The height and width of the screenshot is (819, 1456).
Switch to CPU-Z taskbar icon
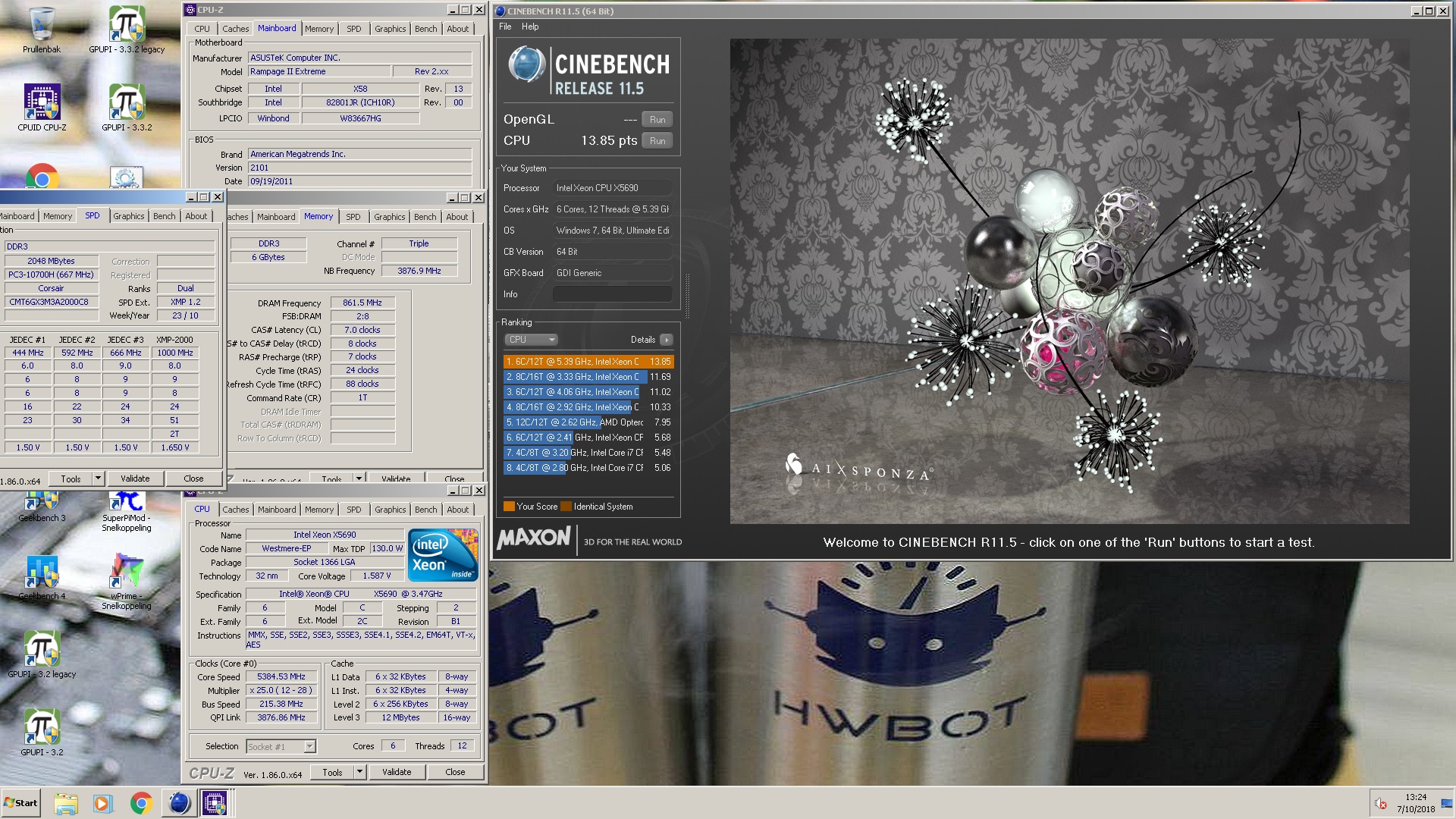coord(215,803)
